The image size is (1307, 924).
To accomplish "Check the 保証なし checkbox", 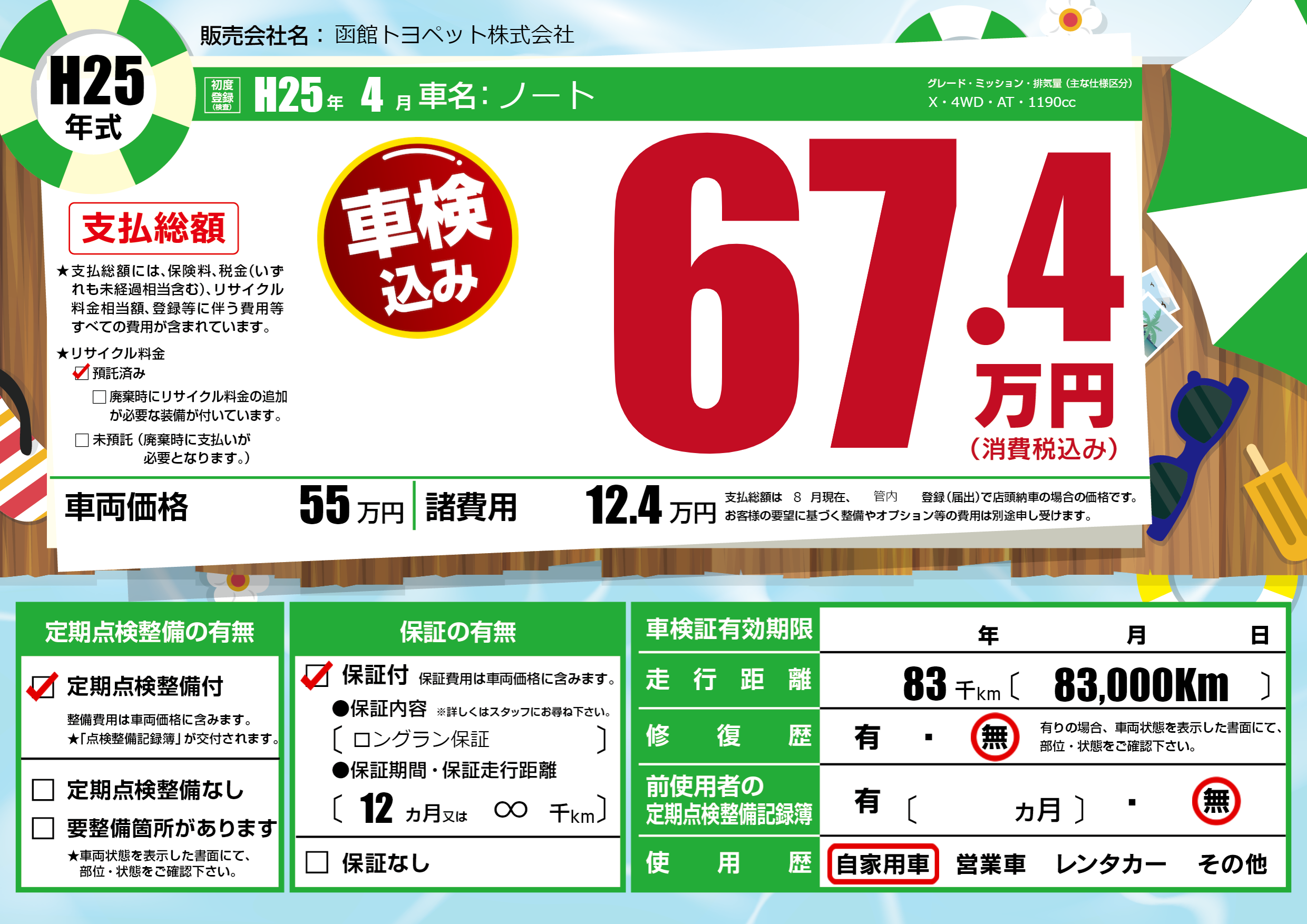I will tap(317, 862).
